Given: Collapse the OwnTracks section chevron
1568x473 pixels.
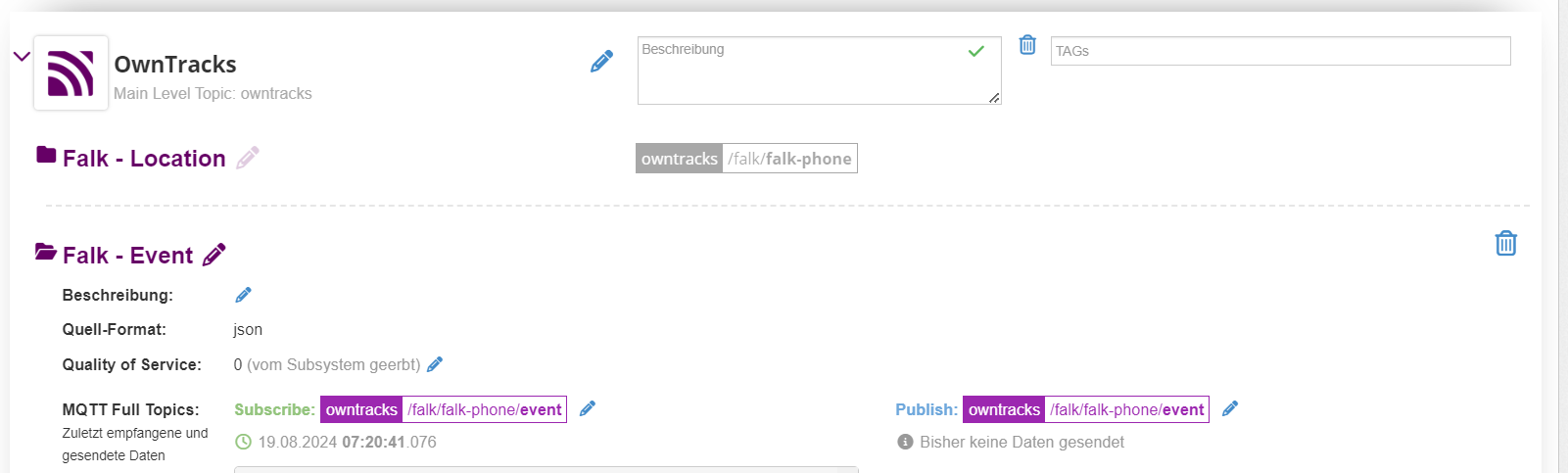Looking at the screenshot, I should click(22, 57).
